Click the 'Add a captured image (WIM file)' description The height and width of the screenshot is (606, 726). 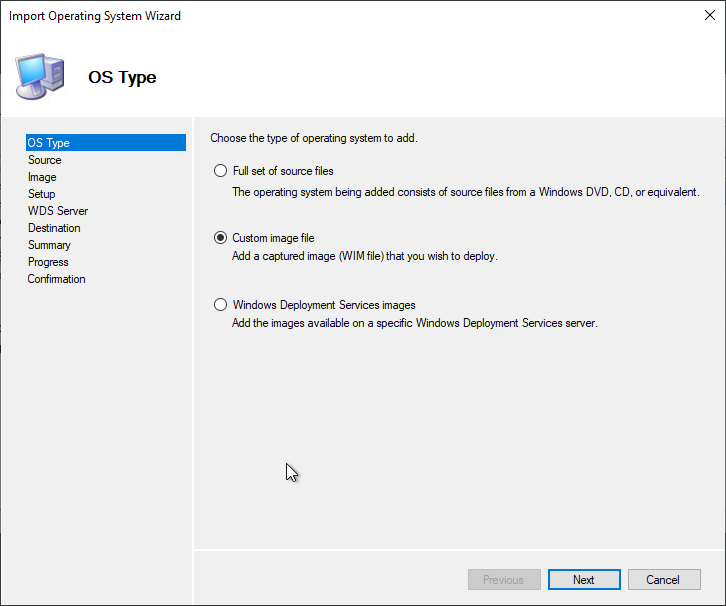click(x=365, y=256)
